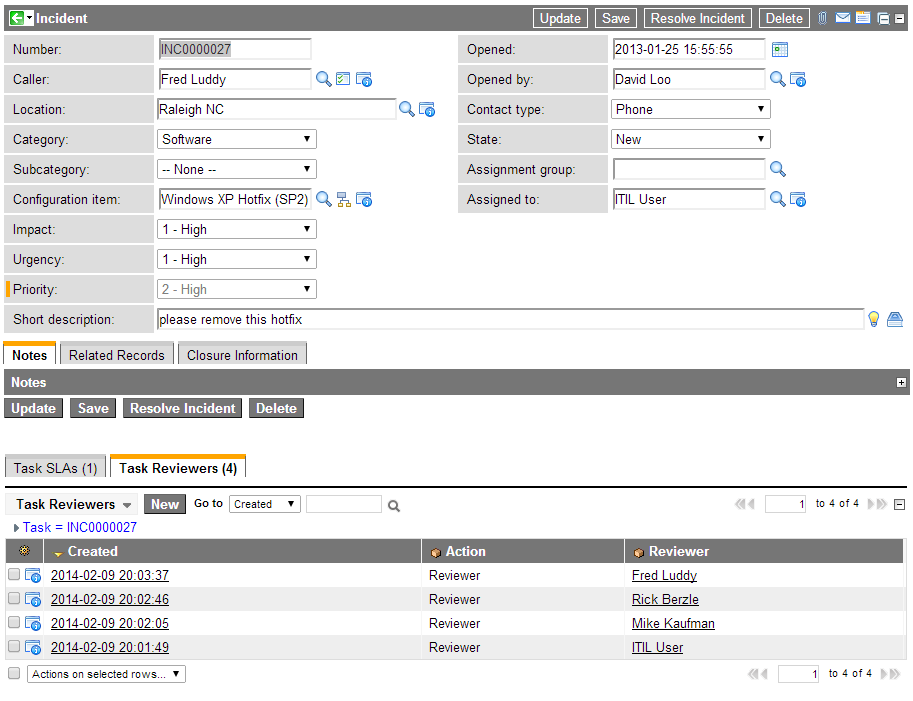Screen dimensions: 913x701
Task: Open the Mike Kaufman reviewer link
Action: [672, 623]
